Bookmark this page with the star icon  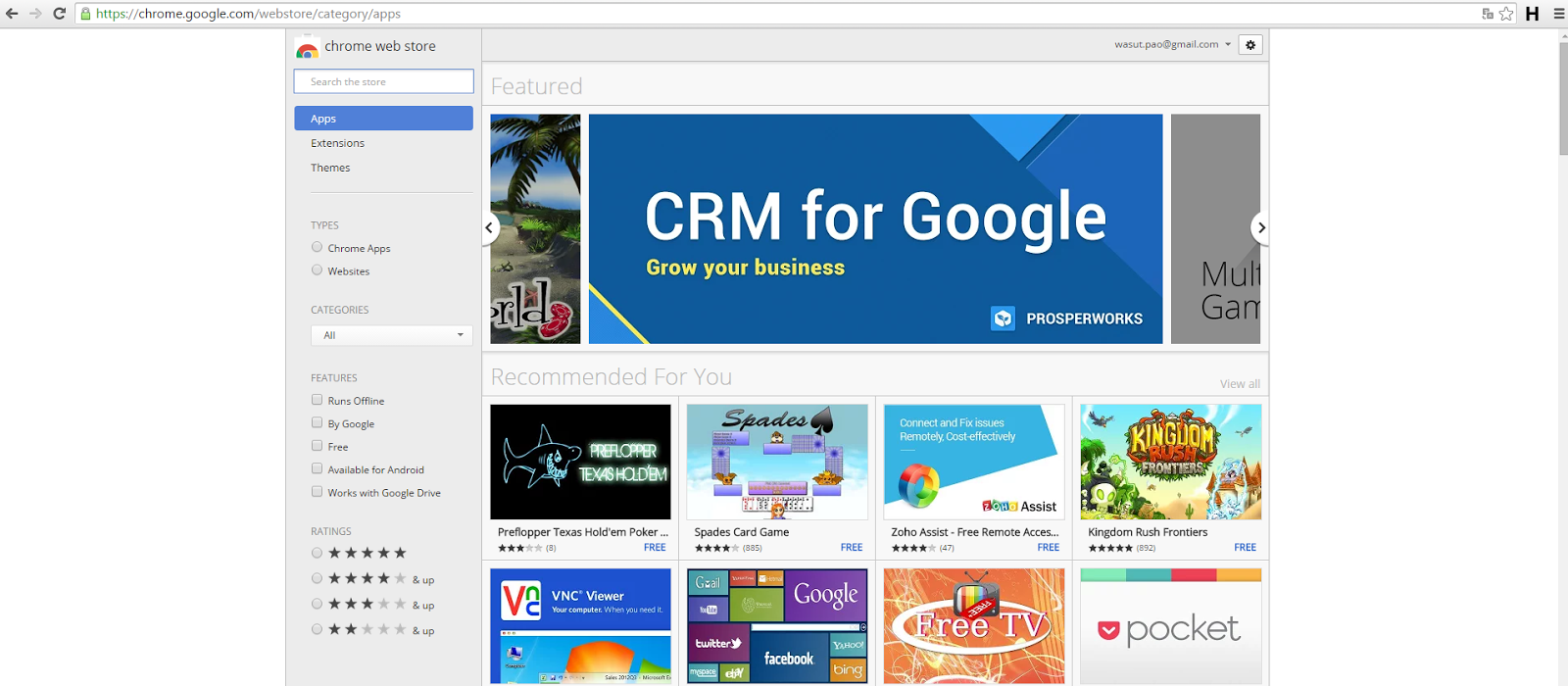click(x=1506, y=14)
